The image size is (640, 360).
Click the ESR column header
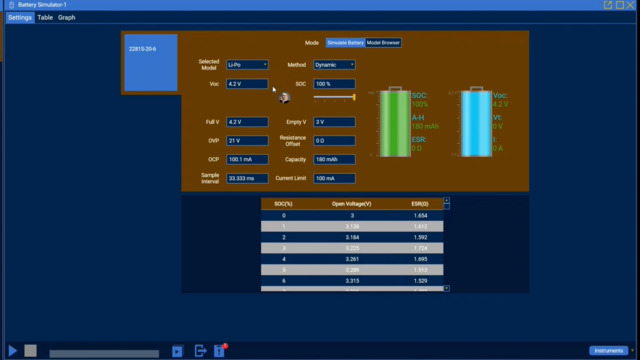click(420, 204)
